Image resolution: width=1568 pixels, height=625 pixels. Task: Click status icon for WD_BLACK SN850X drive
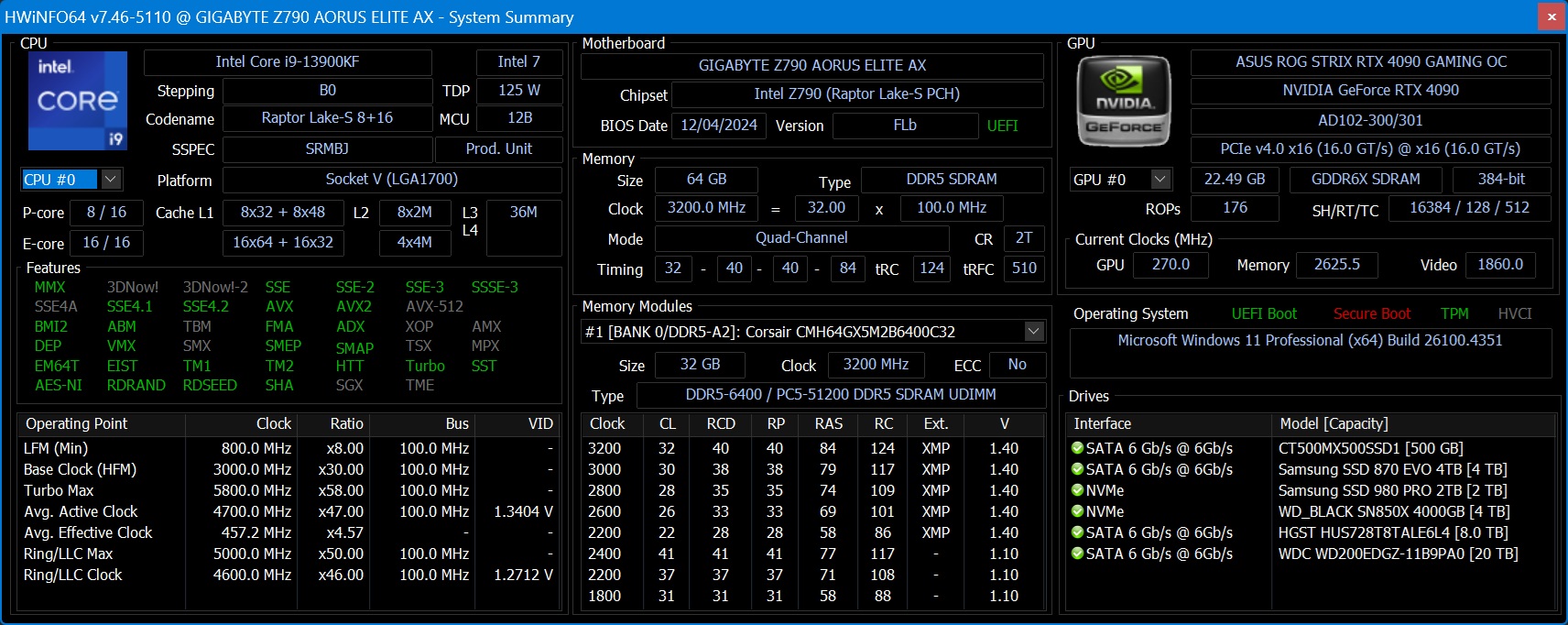[1078, 511]
